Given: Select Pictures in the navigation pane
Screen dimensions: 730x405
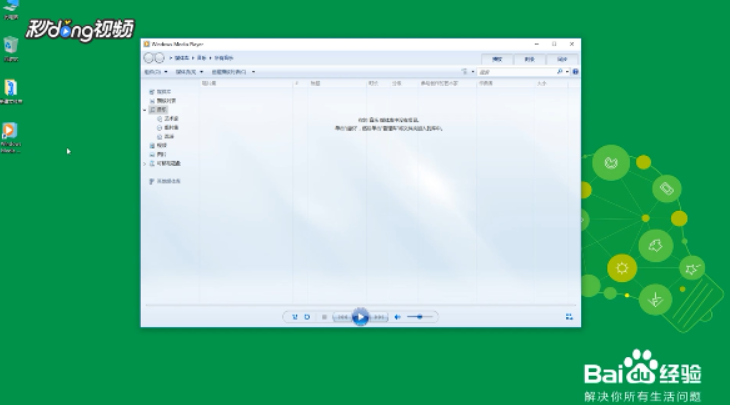Looking at the screenshot, I should 158,154.
